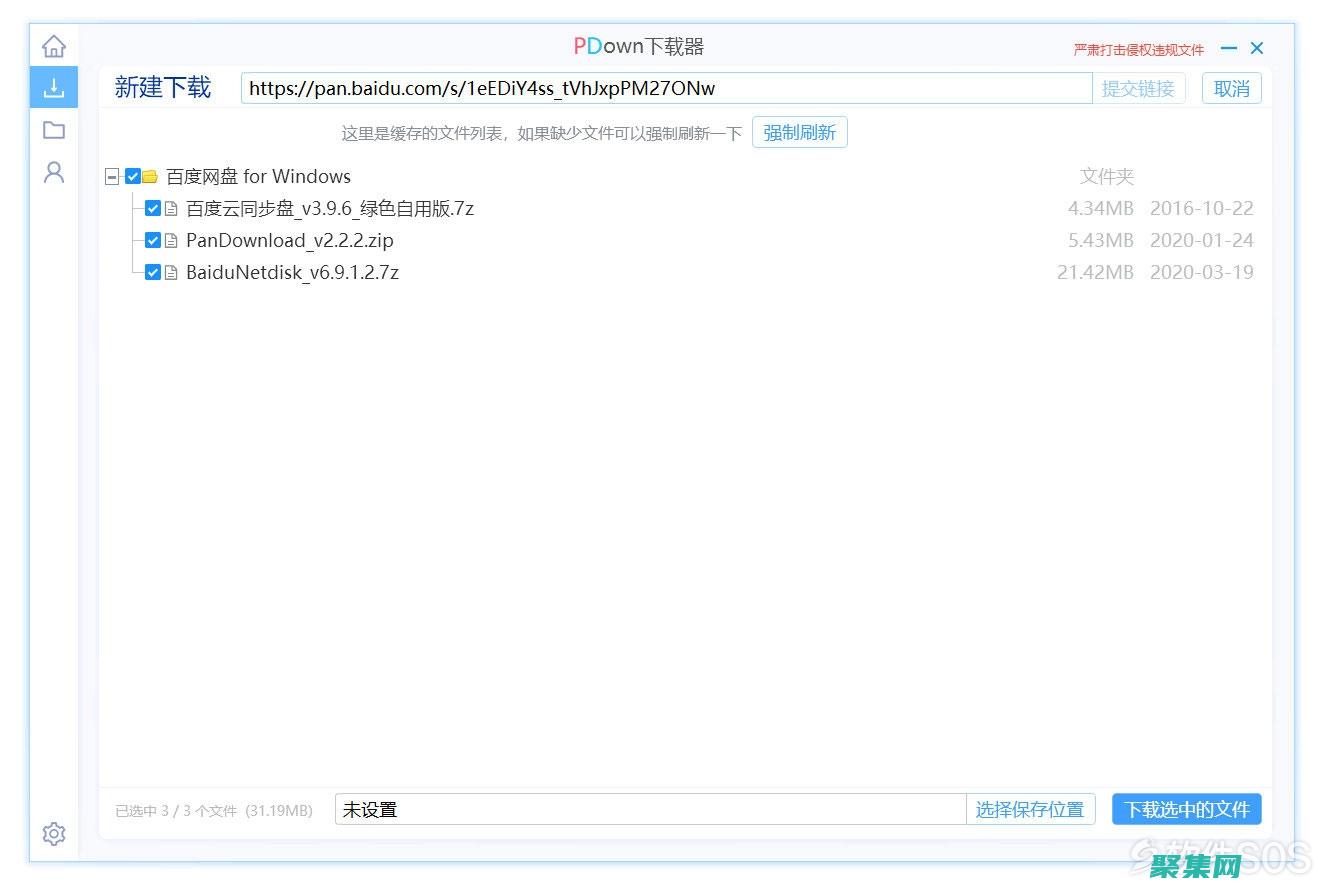Screen dimensions: 1330x888
Task: Uncheck the 百度云同步盘_v3.9.6 file checkbox
Action: 152,208
